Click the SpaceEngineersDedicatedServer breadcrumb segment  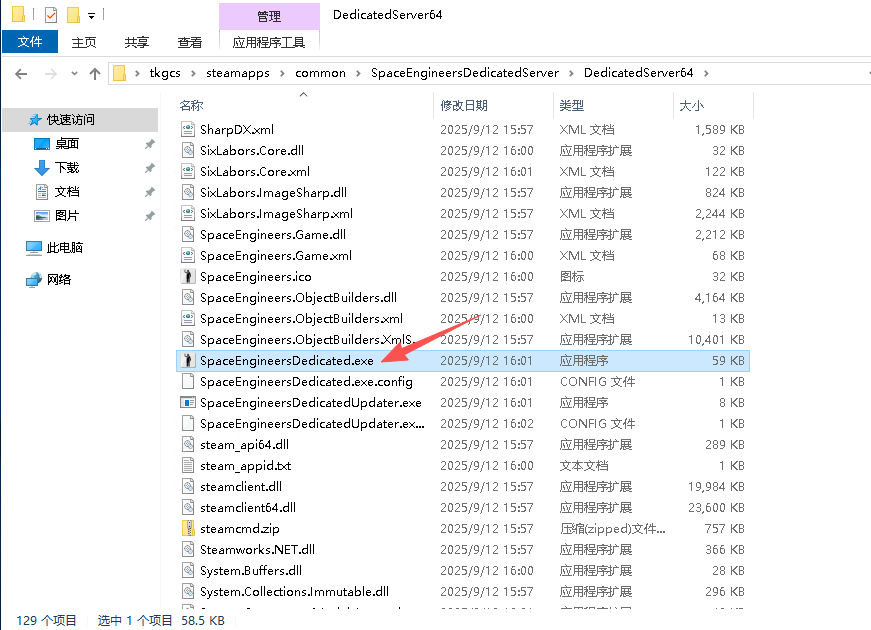point(464,73)
